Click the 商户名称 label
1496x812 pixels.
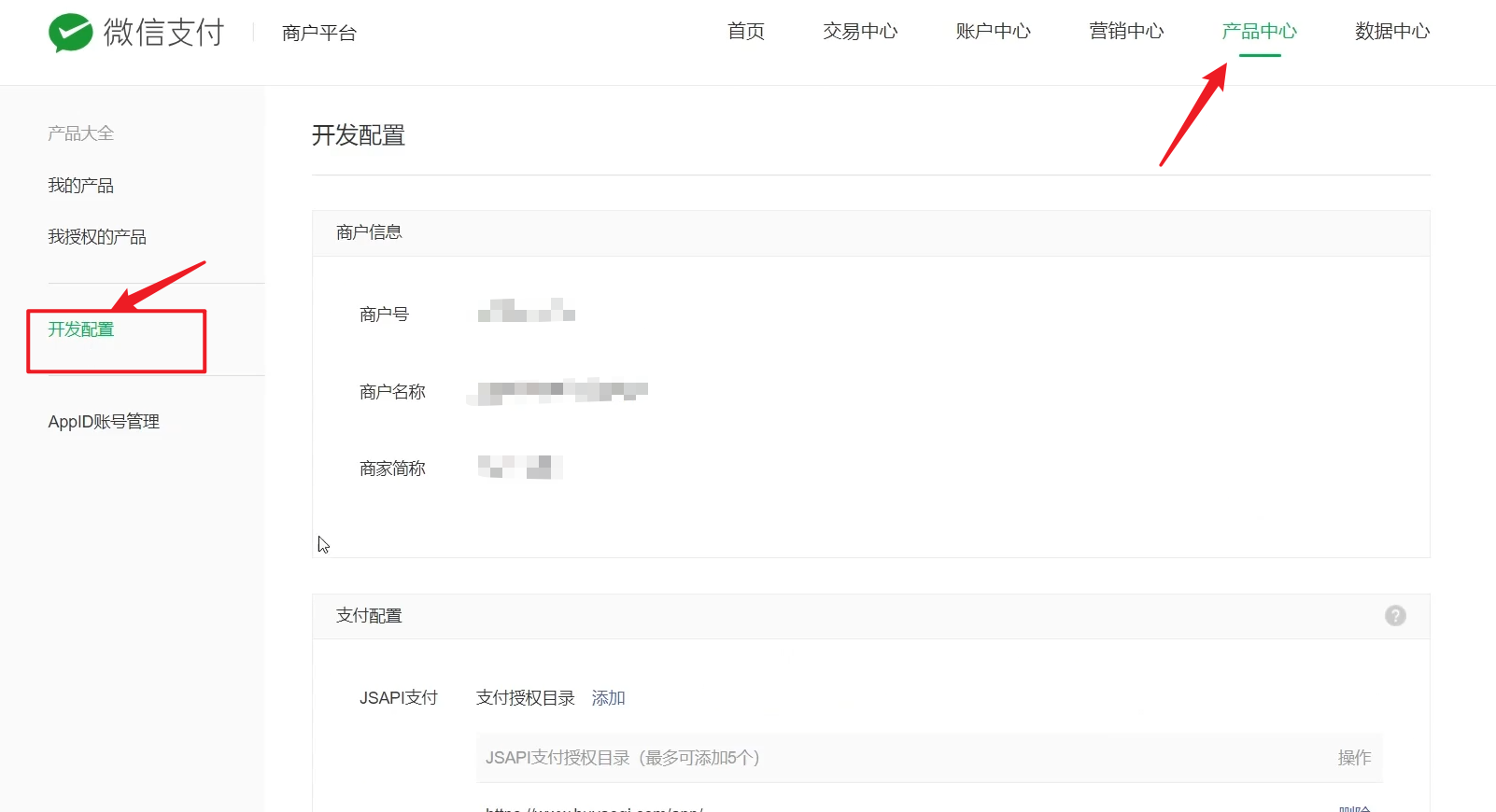pyautogui.click(x=392, y=392)
